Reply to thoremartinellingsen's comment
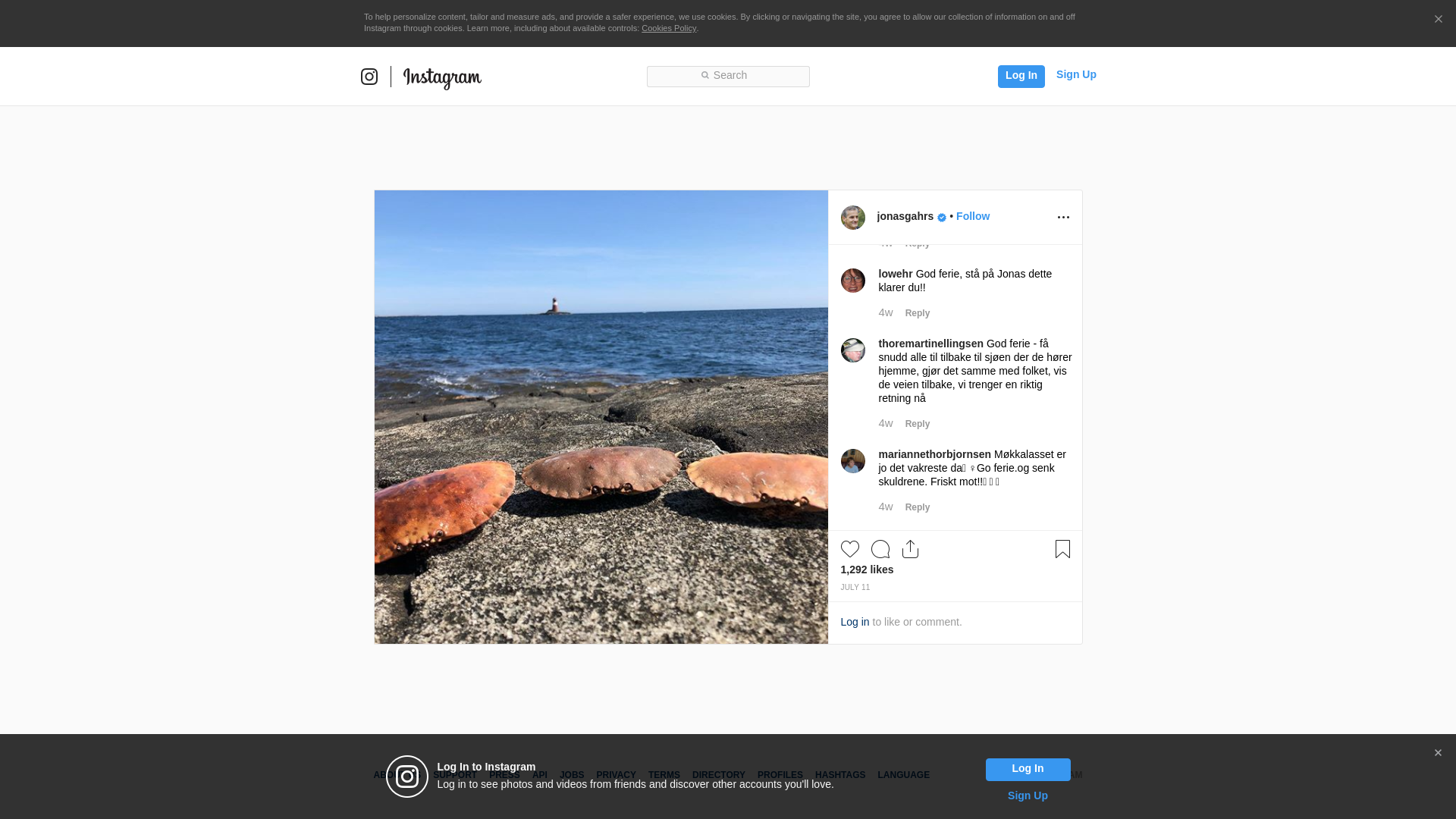 (x=918, y=424)
